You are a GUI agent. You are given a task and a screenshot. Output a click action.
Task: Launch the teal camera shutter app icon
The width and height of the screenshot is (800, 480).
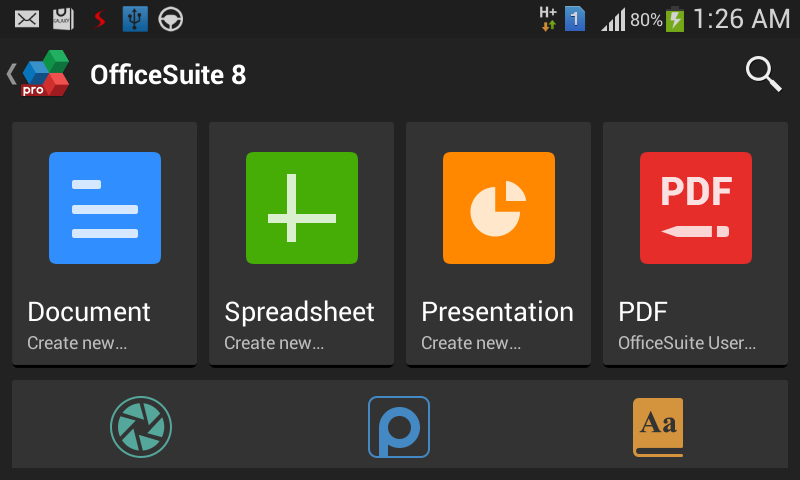pos(141,427)
